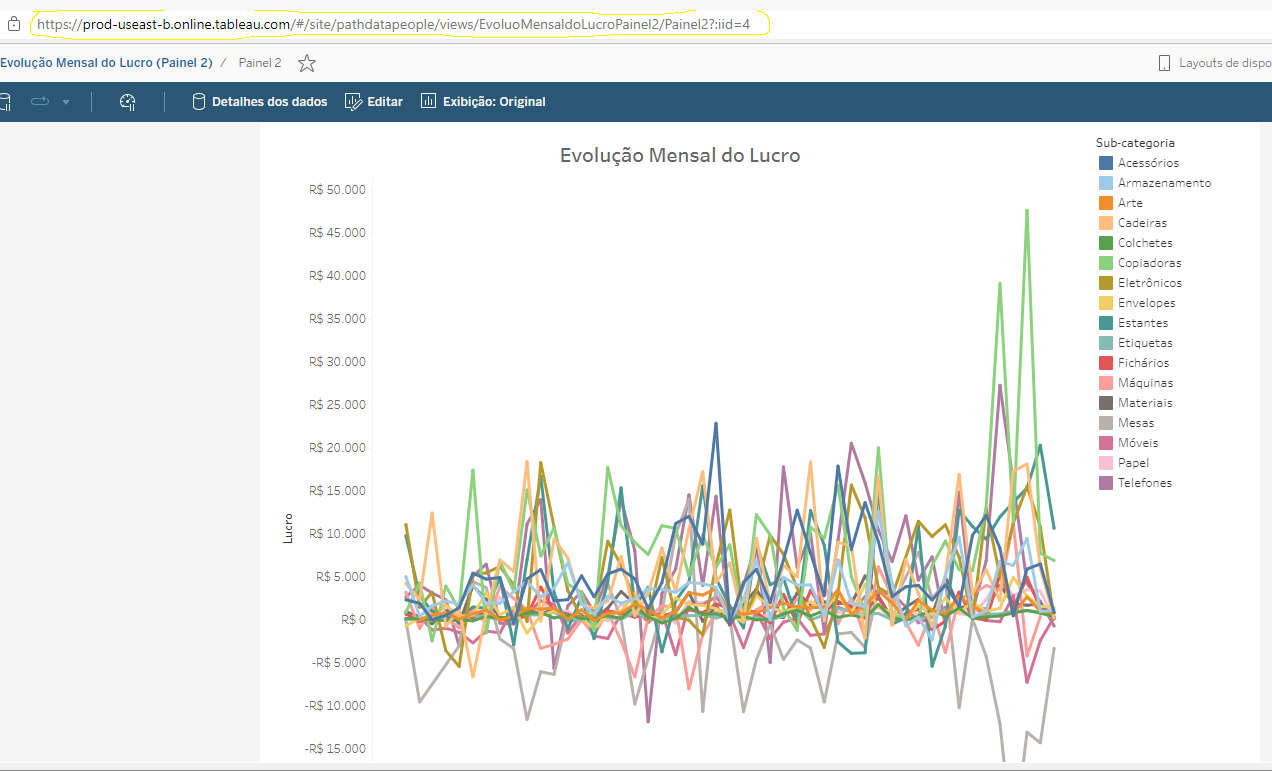Click the replay animation arrow icon
Screen dimensions: 1272x771
[x=40, y=101]
